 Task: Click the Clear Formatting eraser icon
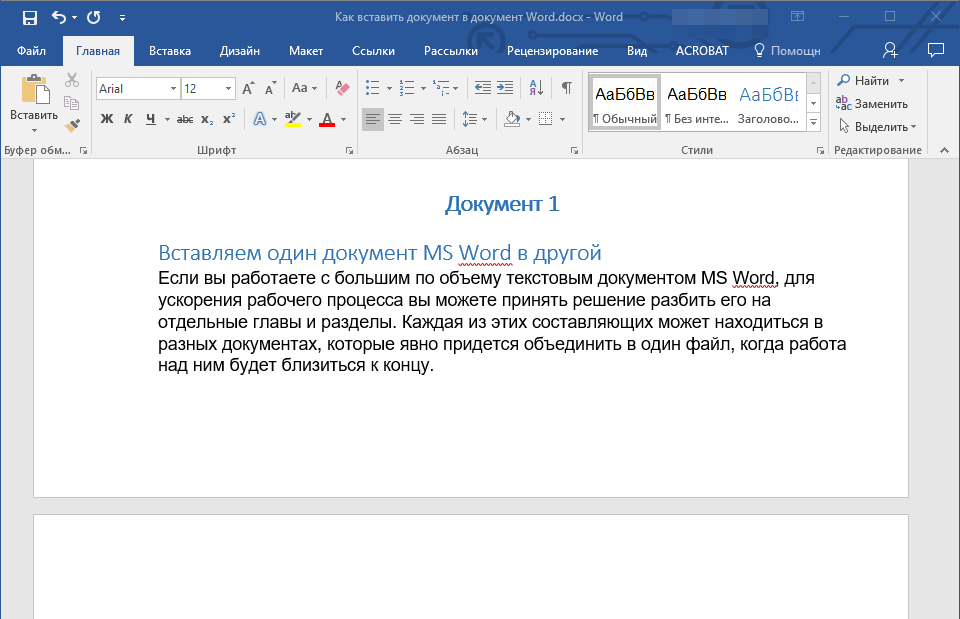342,88
